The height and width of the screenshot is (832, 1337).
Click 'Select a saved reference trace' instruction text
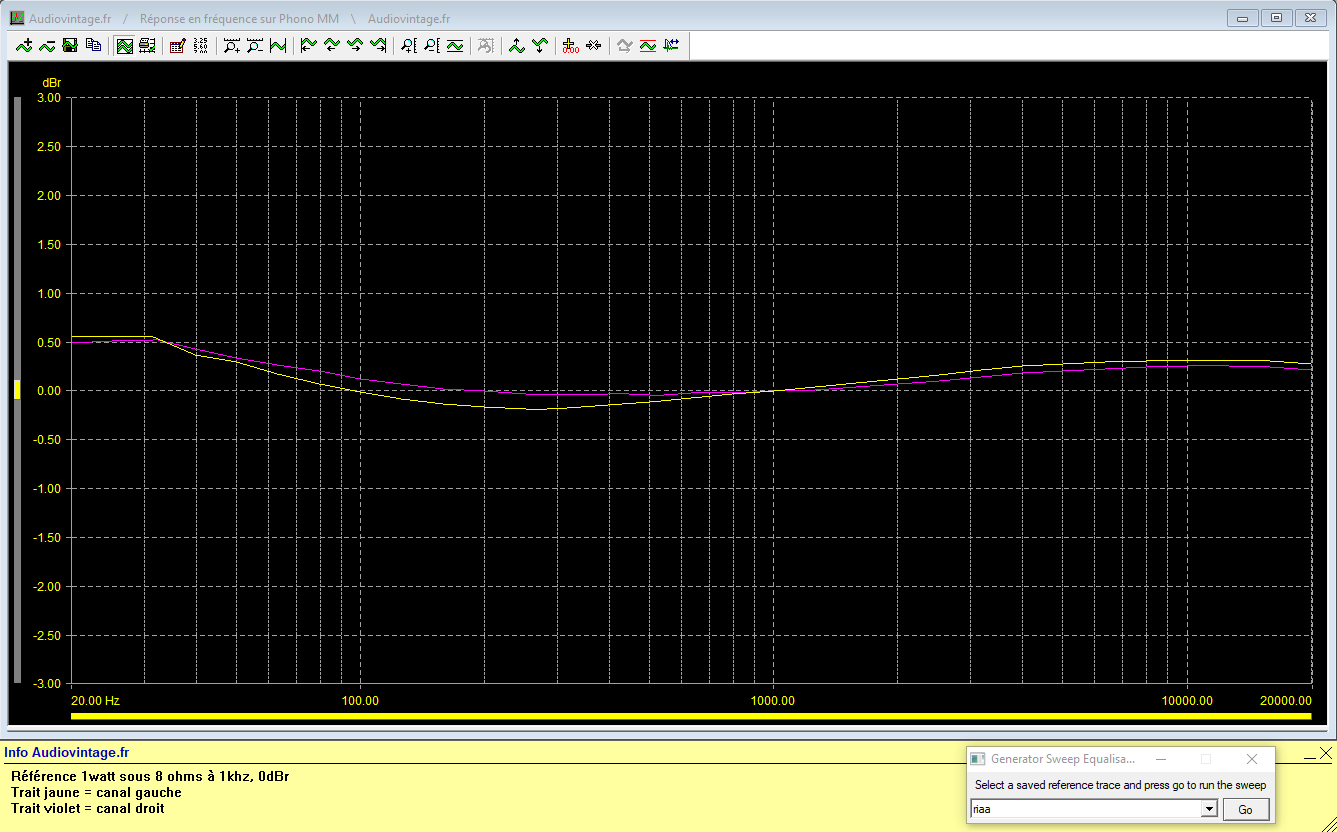1120,785
